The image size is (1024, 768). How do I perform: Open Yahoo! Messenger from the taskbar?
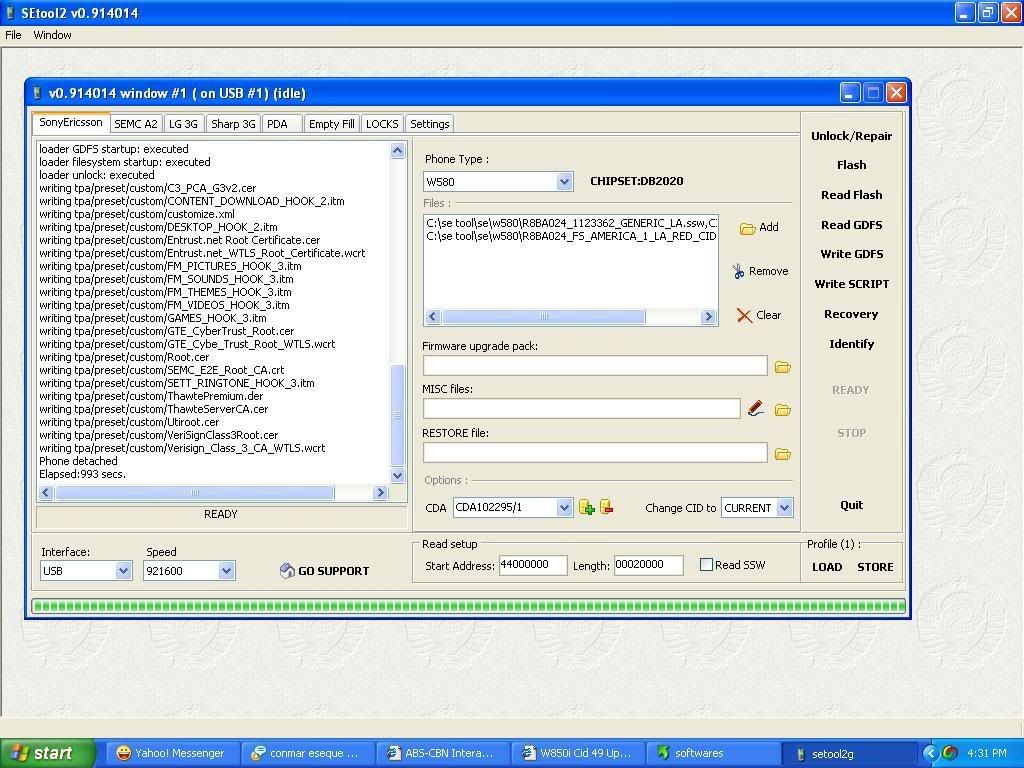[171, 753]
